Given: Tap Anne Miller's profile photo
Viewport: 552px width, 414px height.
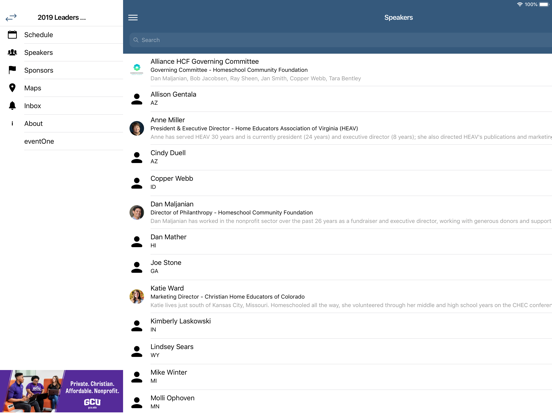Looking at the screenshot, I should pos(137,128).
